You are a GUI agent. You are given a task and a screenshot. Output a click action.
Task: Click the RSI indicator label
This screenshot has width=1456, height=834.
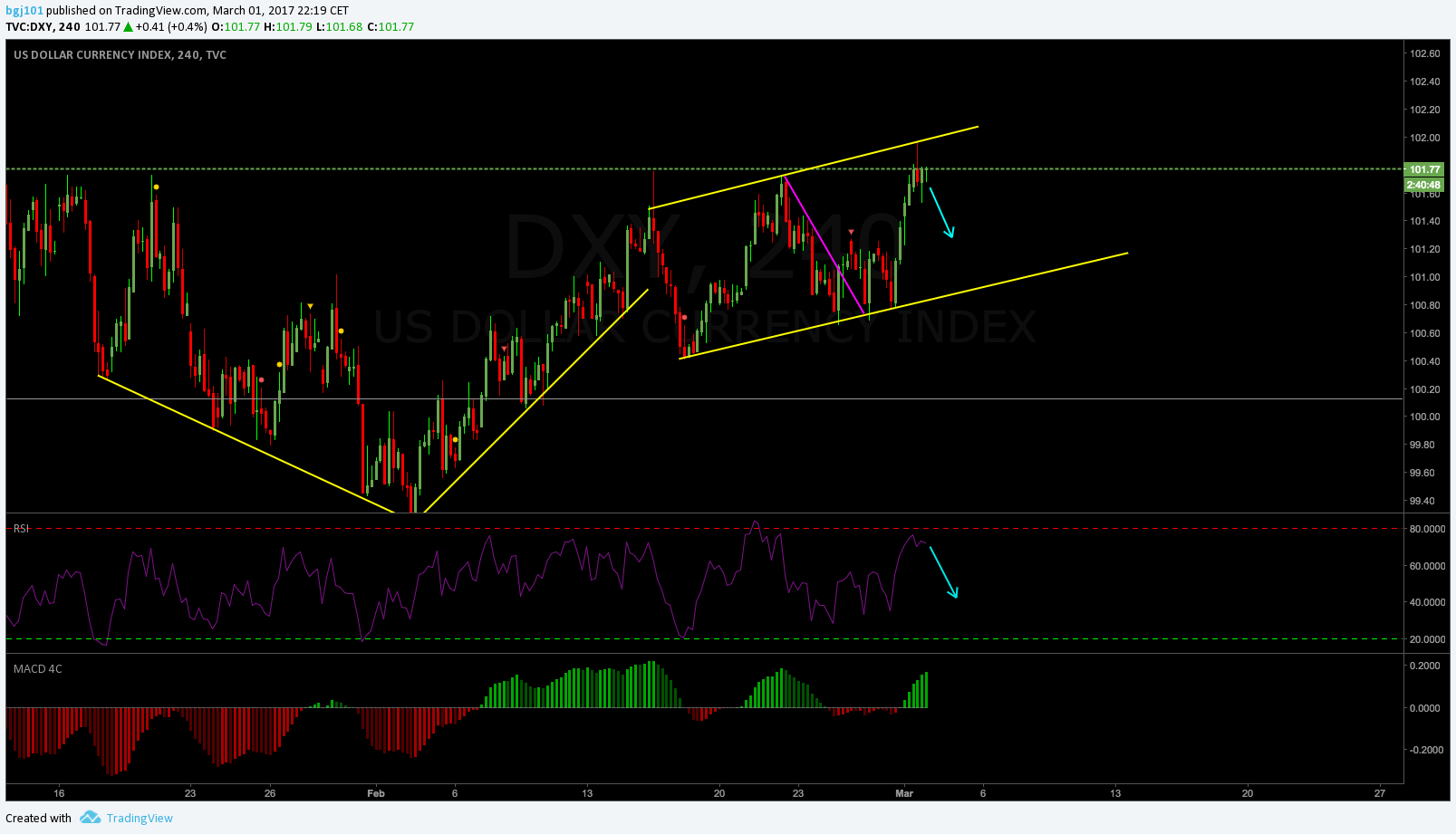coord(21,528)
